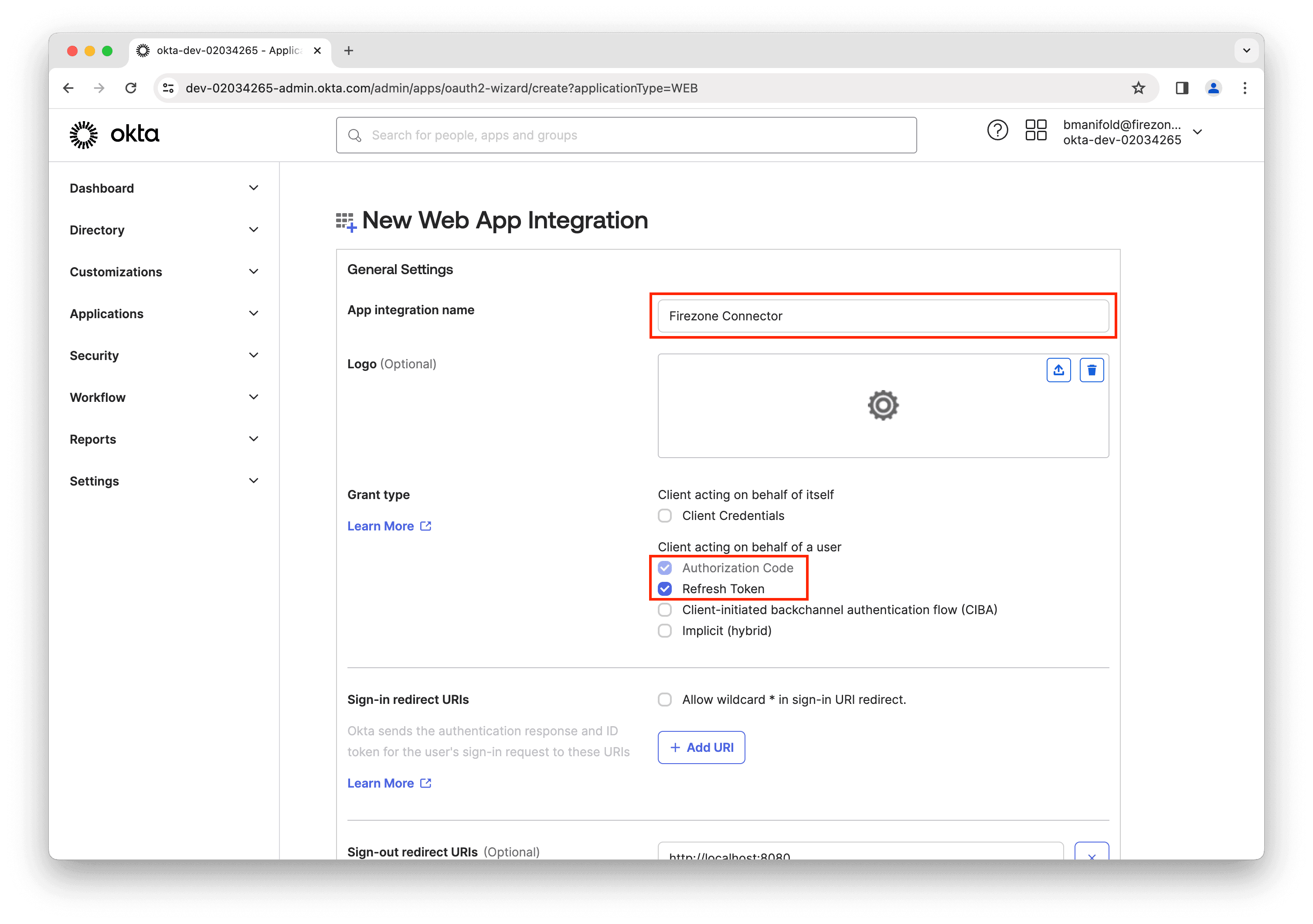Enable the Client Credentials checkbox
The height and width of the screenshot is (924, 1313).
click(664, 515)
